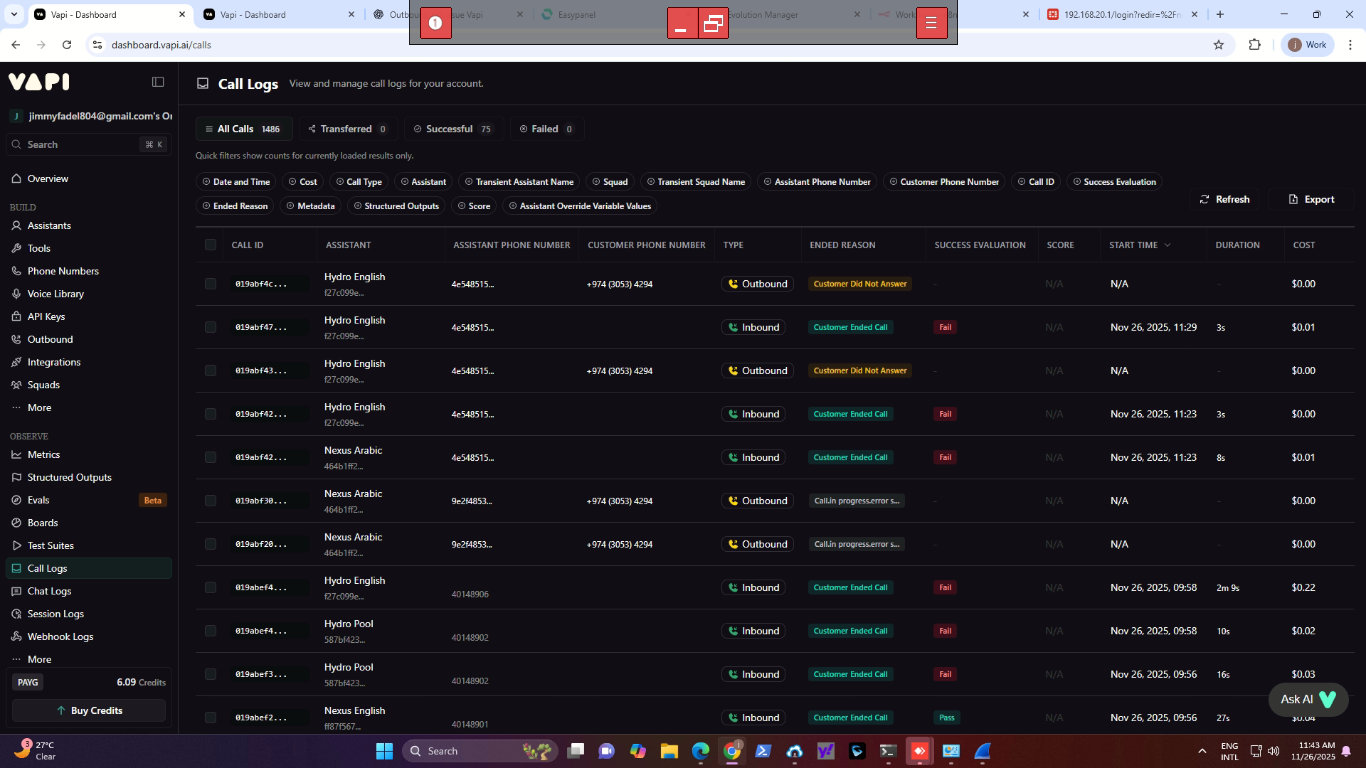Open the Date and Time filter
Viewport: 1366px width, 768px height.
tap(236, 182)
